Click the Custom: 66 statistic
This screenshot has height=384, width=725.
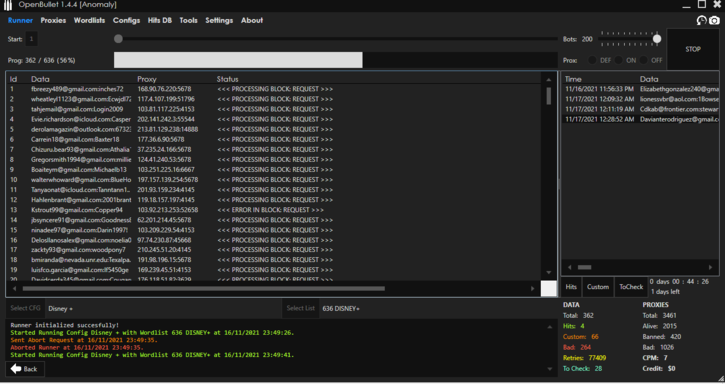tap(581, 337)
